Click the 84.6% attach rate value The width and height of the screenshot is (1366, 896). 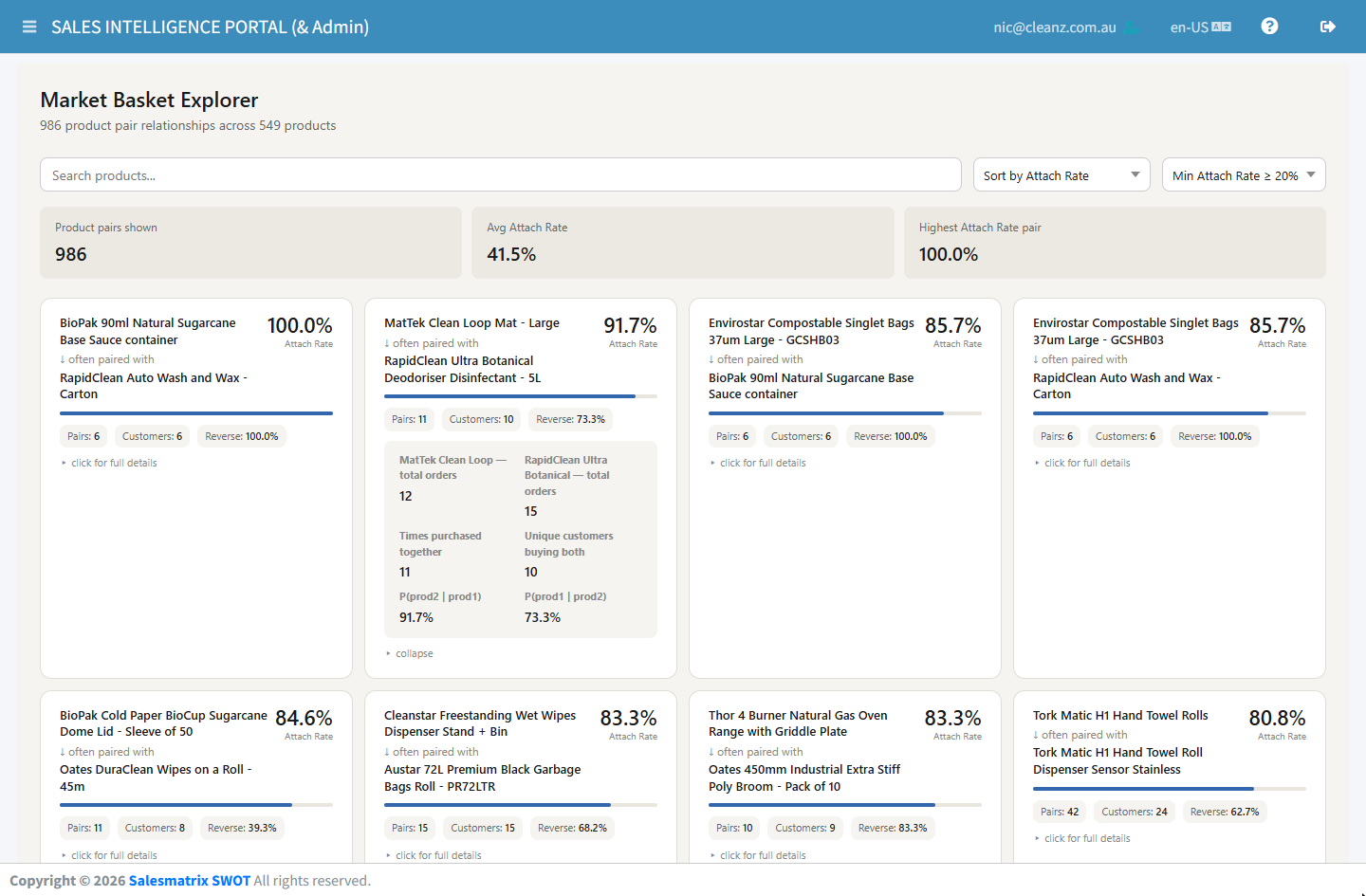tap(304, 719)
